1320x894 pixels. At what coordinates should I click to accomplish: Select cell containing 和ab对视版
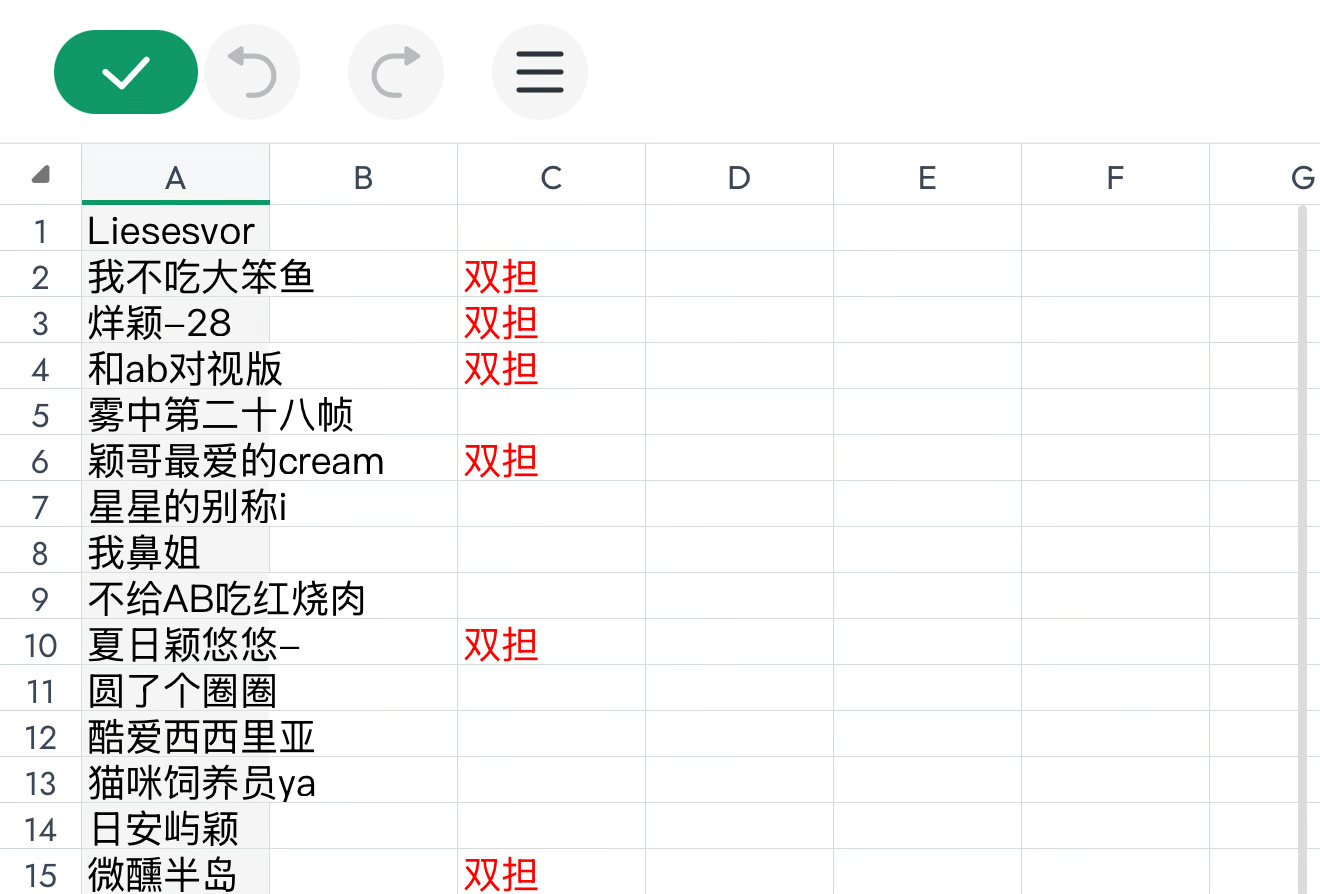pos(175,367)
